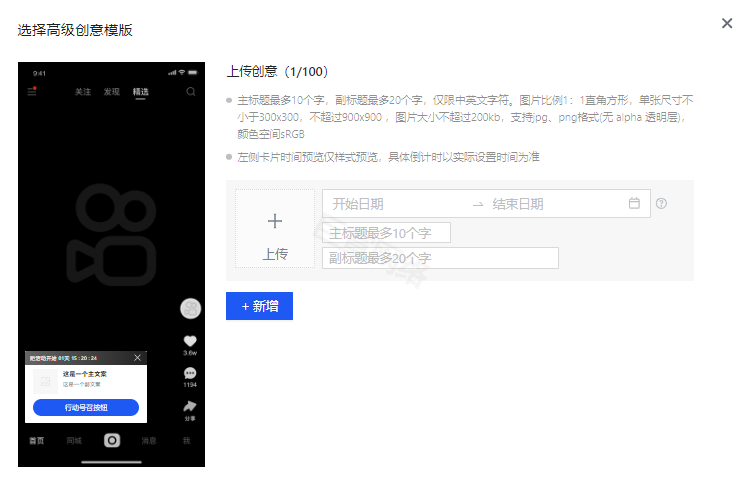Screen dimensions: 743x502
Task: Click the hamburger menu icon in phone preview
Action: pyautogui.click(x=32, y=91)
